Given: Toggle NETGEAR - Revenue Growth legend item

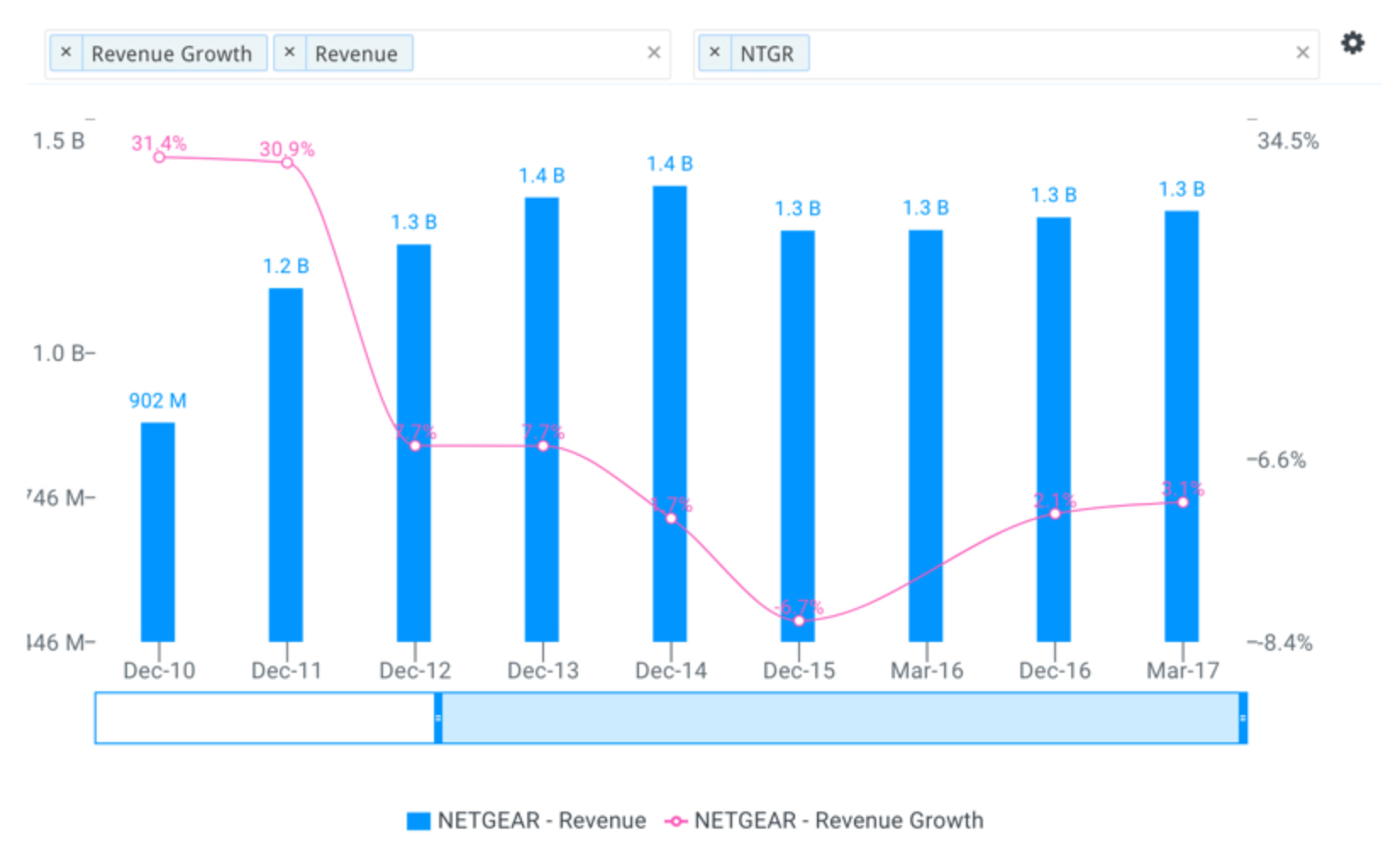Looking at the screenshot, I should pos(825,821).
